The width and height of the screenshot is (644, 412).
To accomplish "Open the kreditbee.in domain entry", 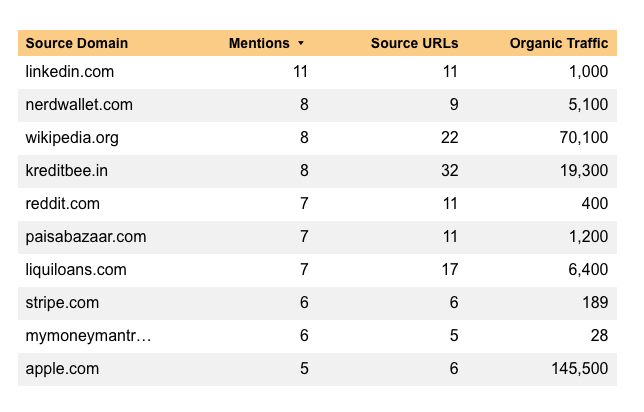I will click(66, 170).
